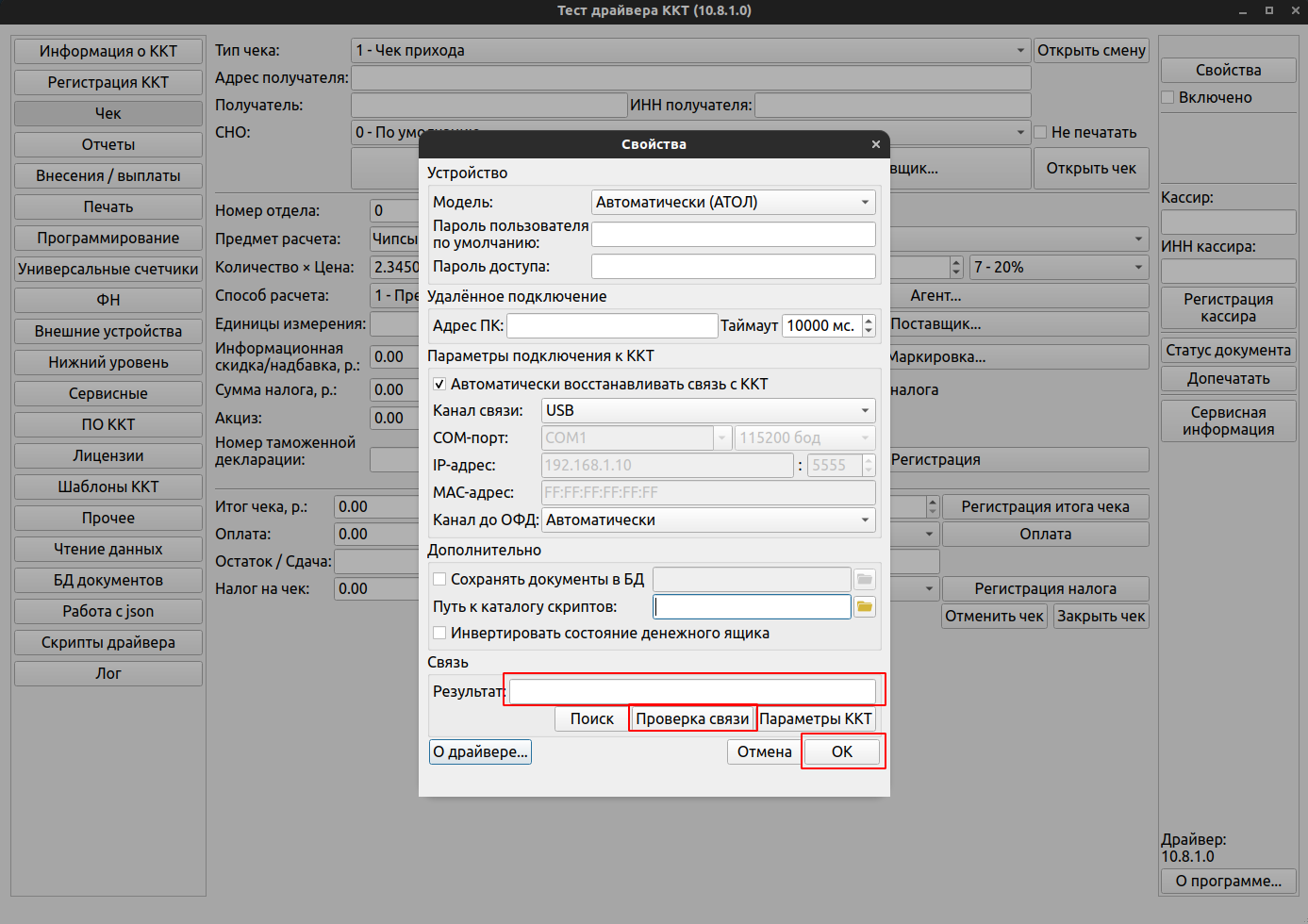Open the Канал до ОФД dropdown

coord(707,520)
